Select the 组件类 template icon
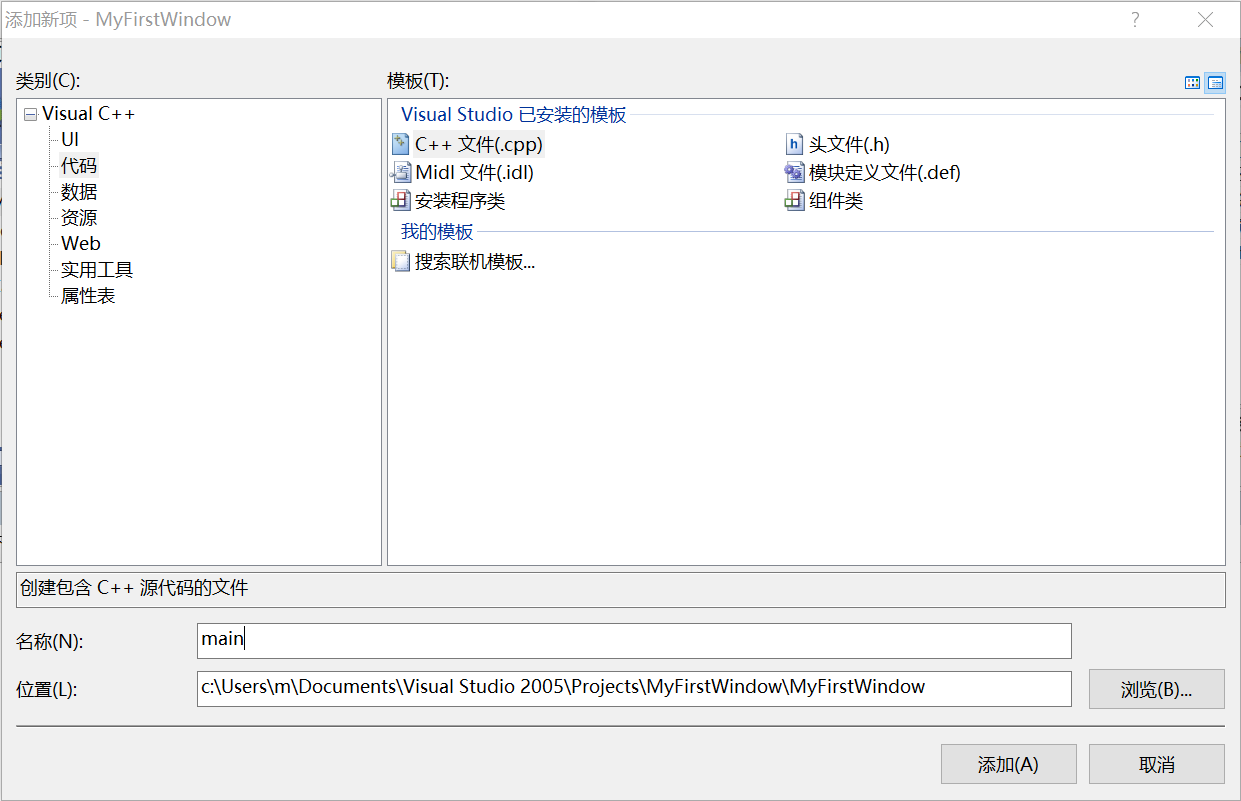 (x=794, y=201)
